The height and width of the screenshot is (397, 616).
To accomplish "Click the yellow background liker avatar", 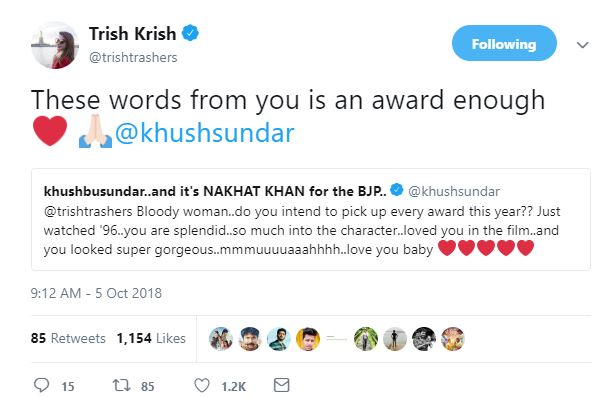I will [x=308, y=338].
